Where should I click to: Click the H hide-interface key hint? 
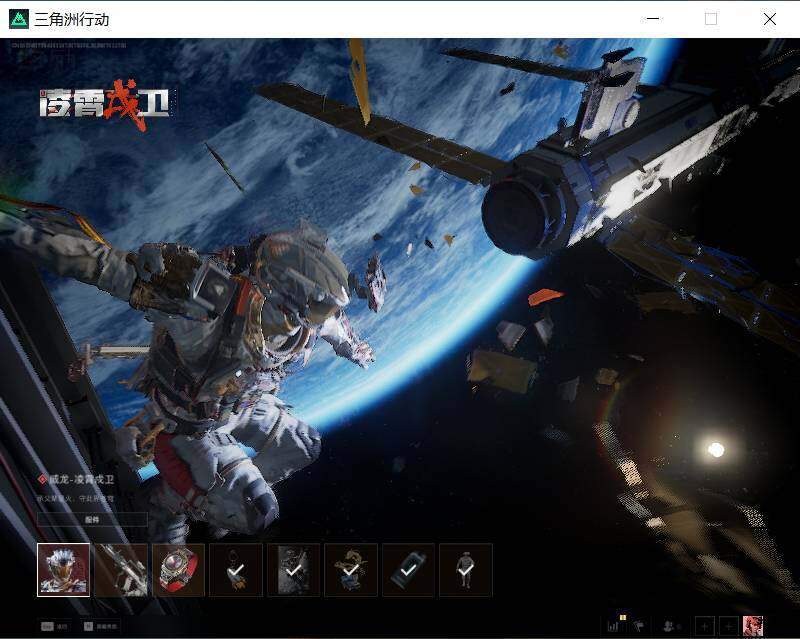coord(100,626)
